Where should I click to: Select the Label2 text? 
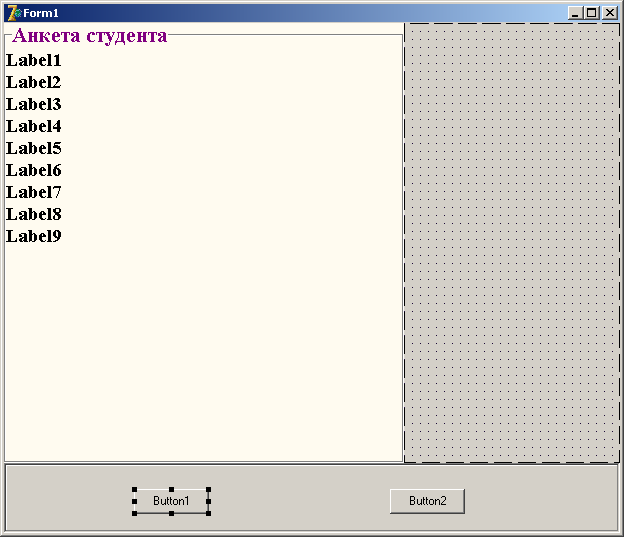click(34, 82)
